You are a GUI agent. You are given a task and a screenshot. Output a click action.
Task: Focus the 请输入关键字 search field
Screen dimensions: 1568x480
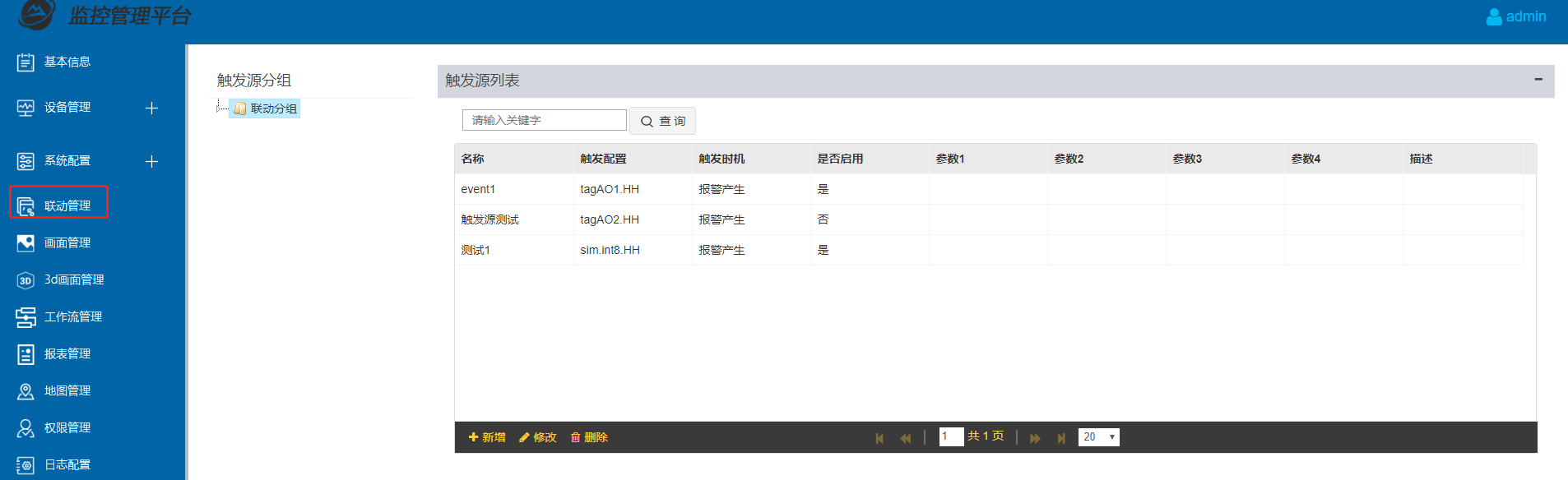coord(545,120)
